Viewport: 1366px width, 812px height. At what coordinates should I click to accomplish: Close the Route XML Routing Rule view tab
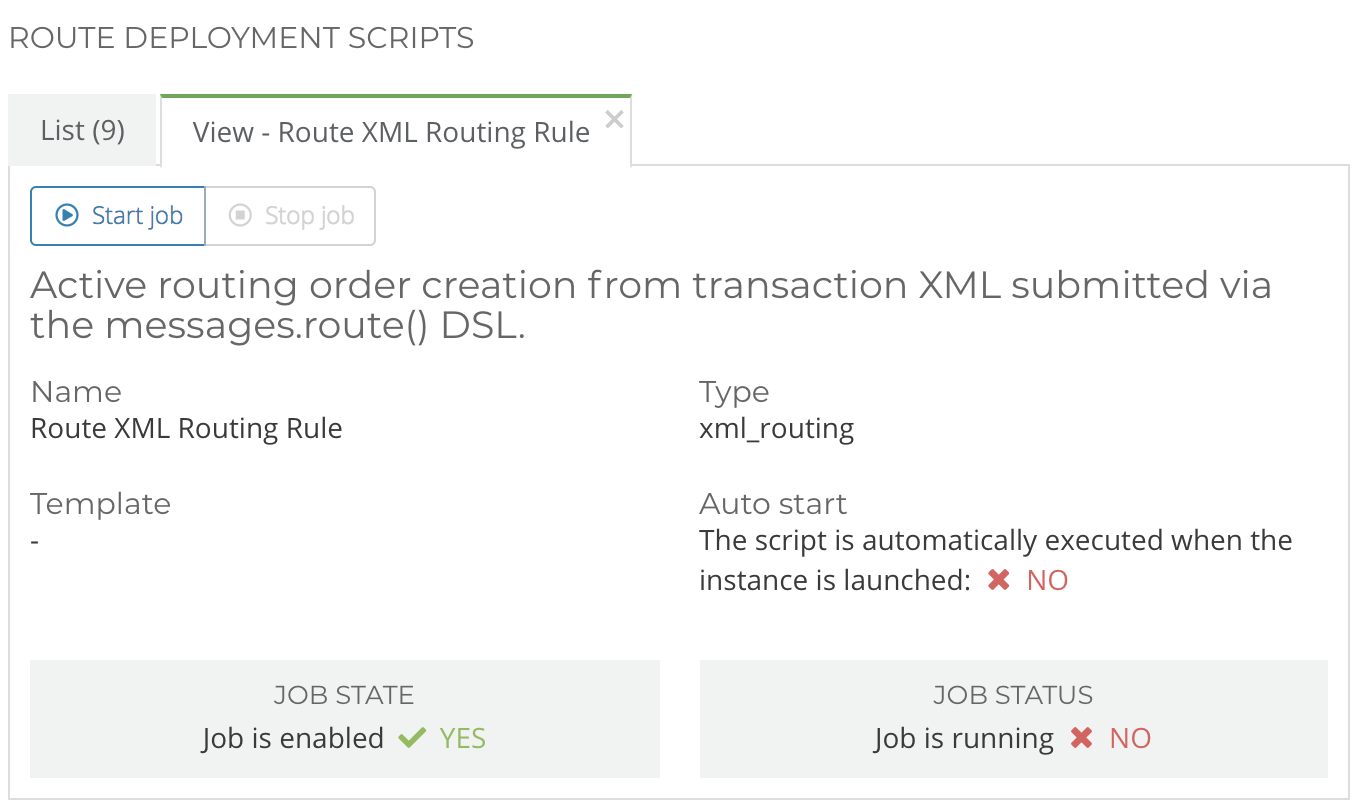(614, 118)
